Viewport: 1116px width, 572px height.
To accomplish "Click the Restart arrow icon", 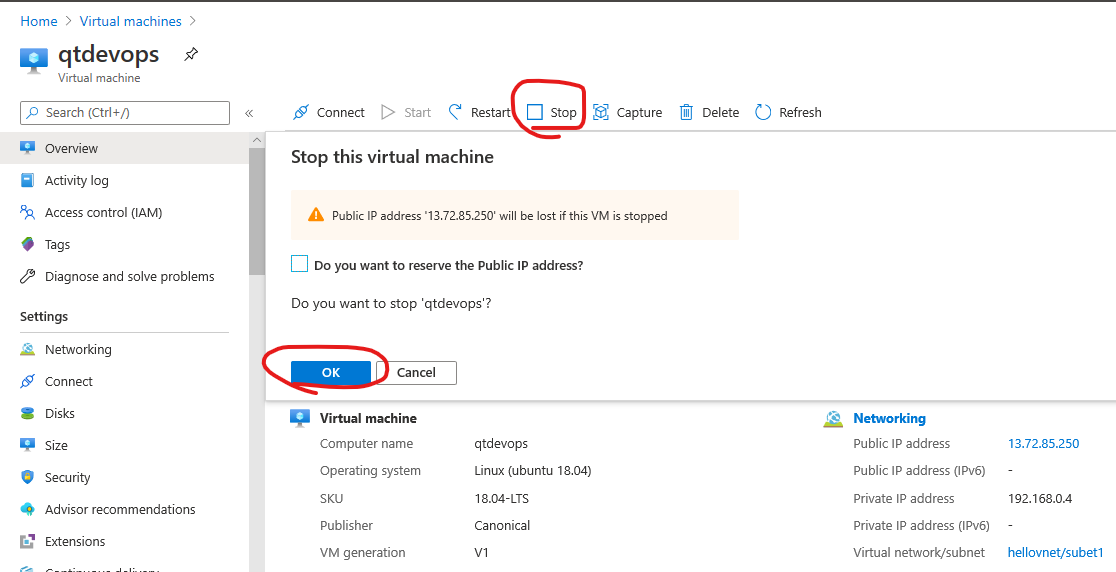I will pyautogui.click(x=455, y=112).
